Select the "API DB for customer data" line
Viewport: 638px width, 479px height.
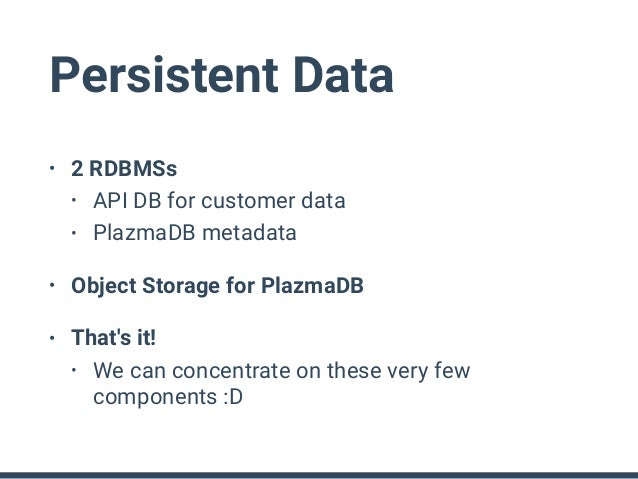[219, 201]
